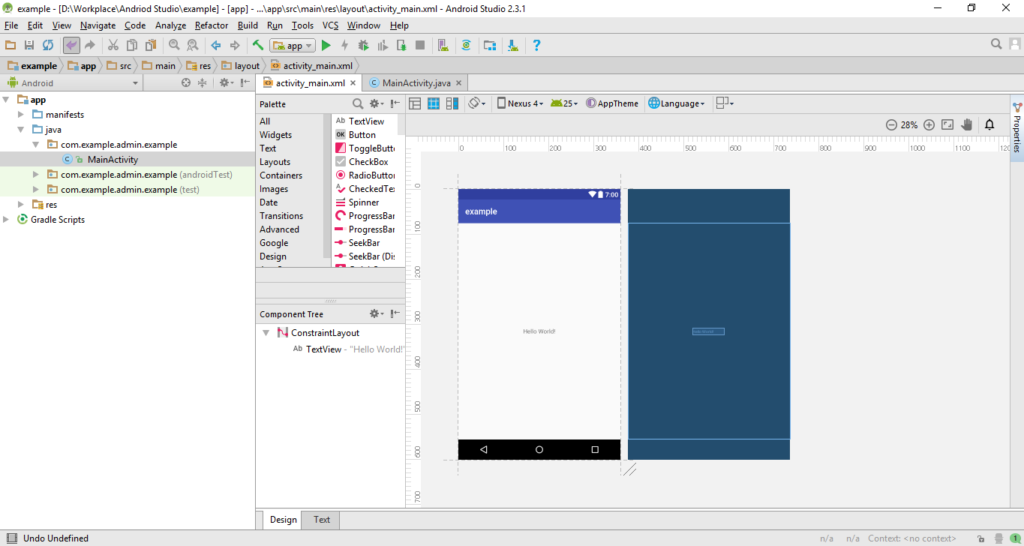Collapse the app module tree node
Screen dimensions: 1024x546
click(6, 100)
